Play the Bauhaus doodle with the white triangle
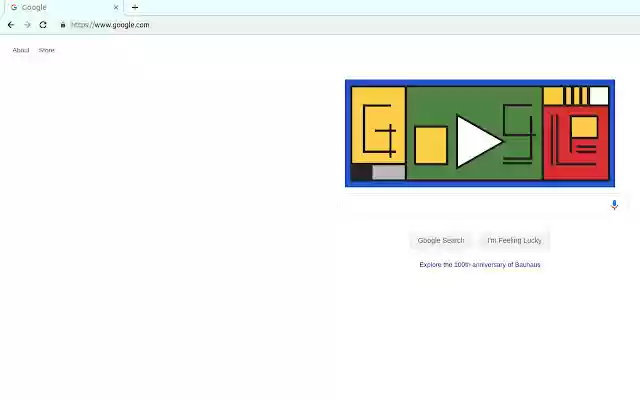The height and width of the screenshot is (400, 640). tap(479, 142)
